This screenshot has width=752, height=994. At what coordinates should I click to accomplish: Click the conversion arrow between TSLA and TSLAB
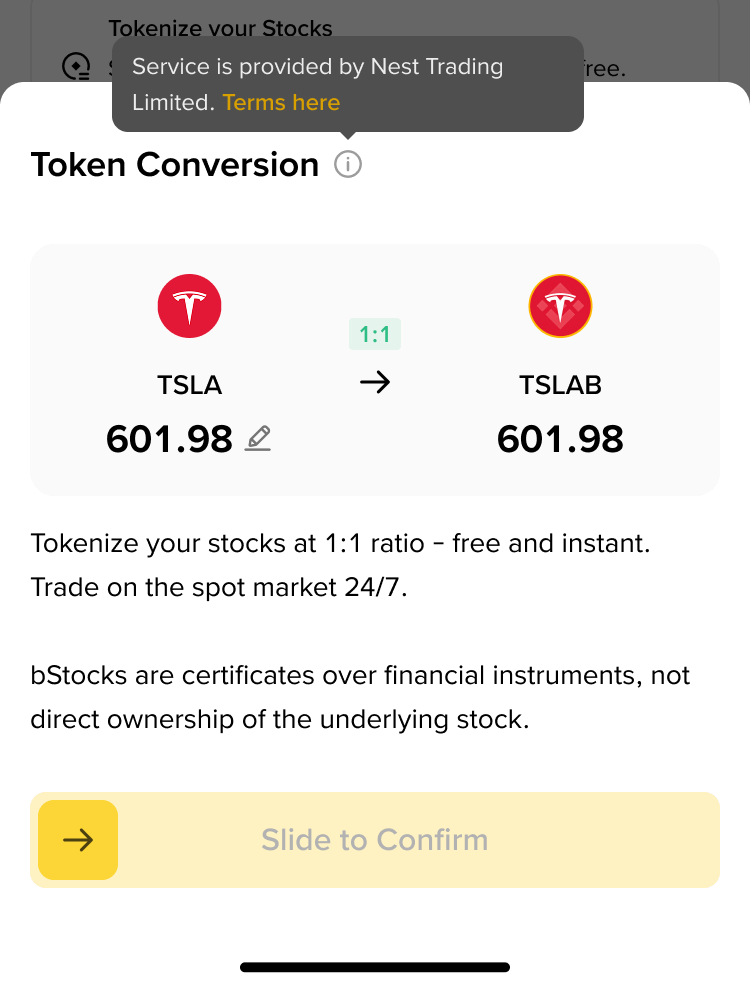click(375, 382)
